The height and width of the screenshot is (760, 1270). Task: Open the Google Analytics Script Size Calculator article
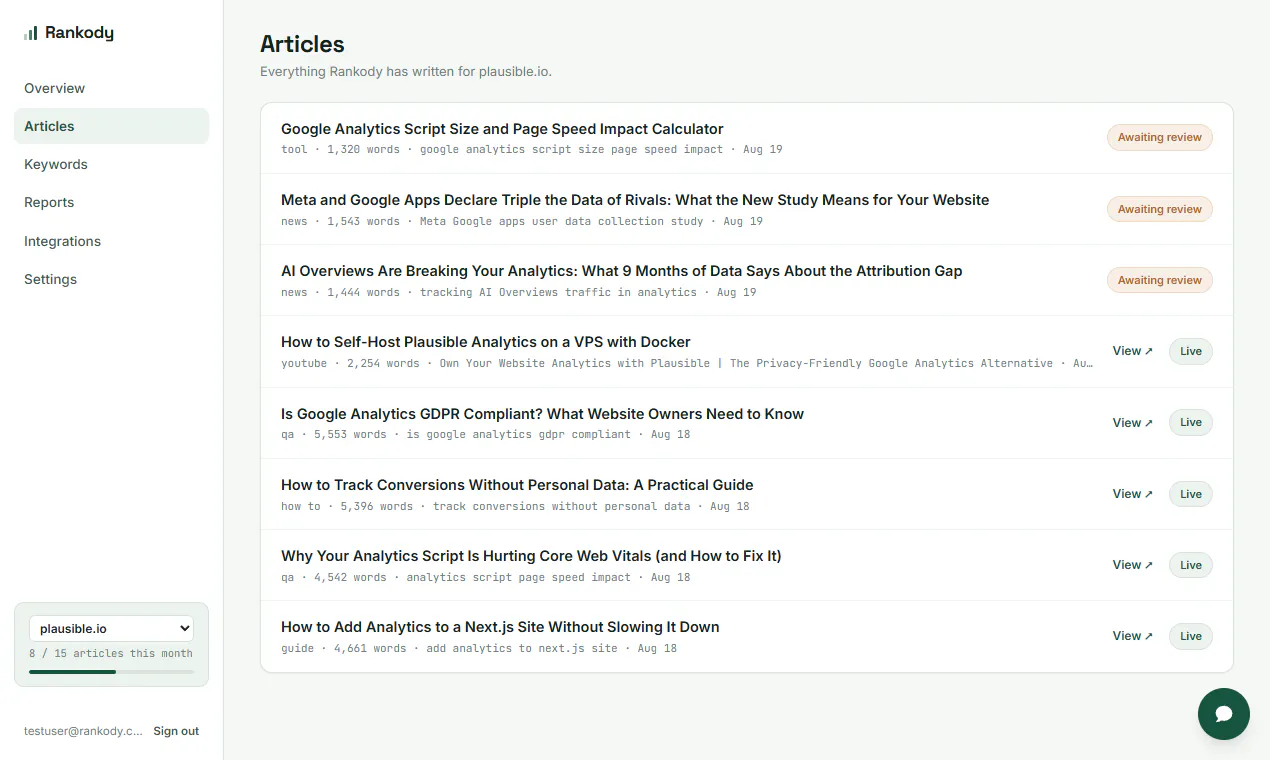point(502,129)
